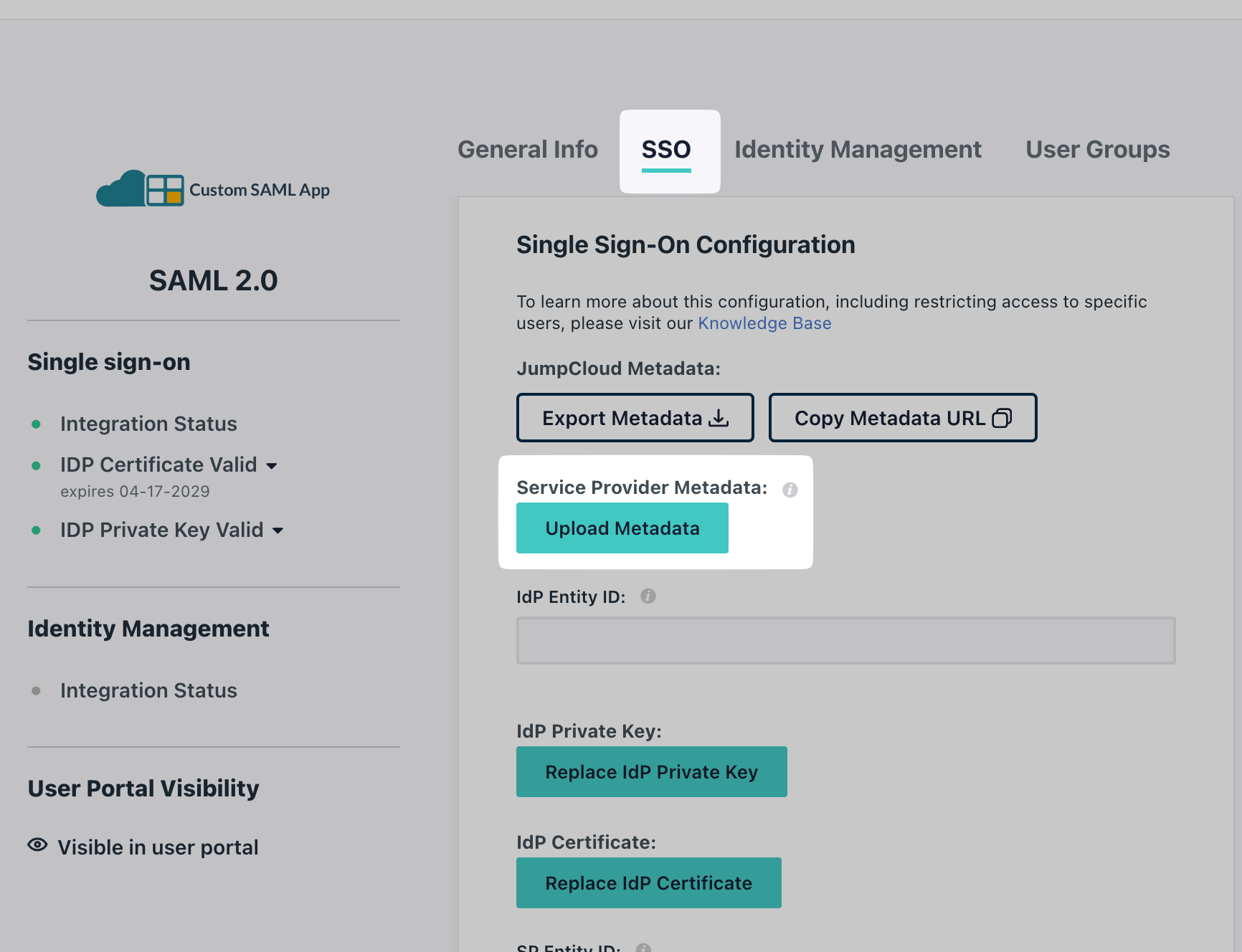Open the Service Provider Metadata info tooltip
Screen dimensions: 1242x952
pos(790,490)
